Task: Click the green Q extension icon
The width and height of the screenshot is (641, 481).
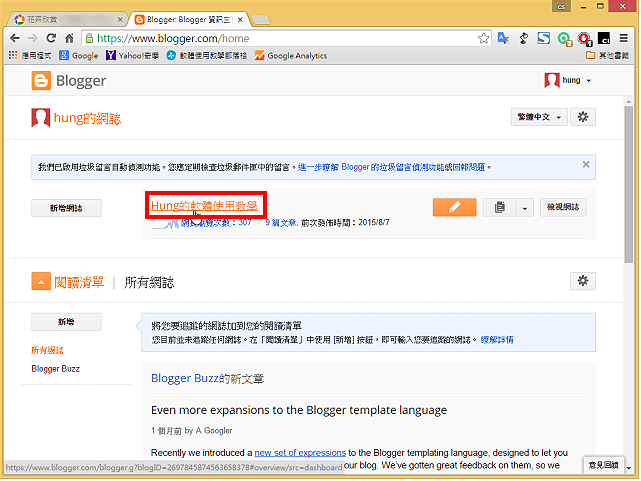Action: (564, 39)
